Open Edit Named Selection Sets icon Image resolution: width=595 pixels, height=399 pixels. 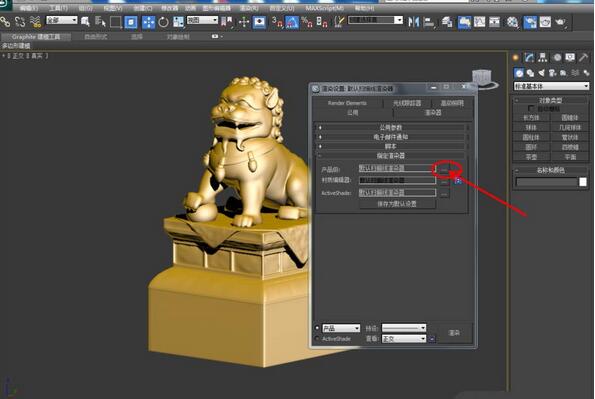click(x=339, y=22)
